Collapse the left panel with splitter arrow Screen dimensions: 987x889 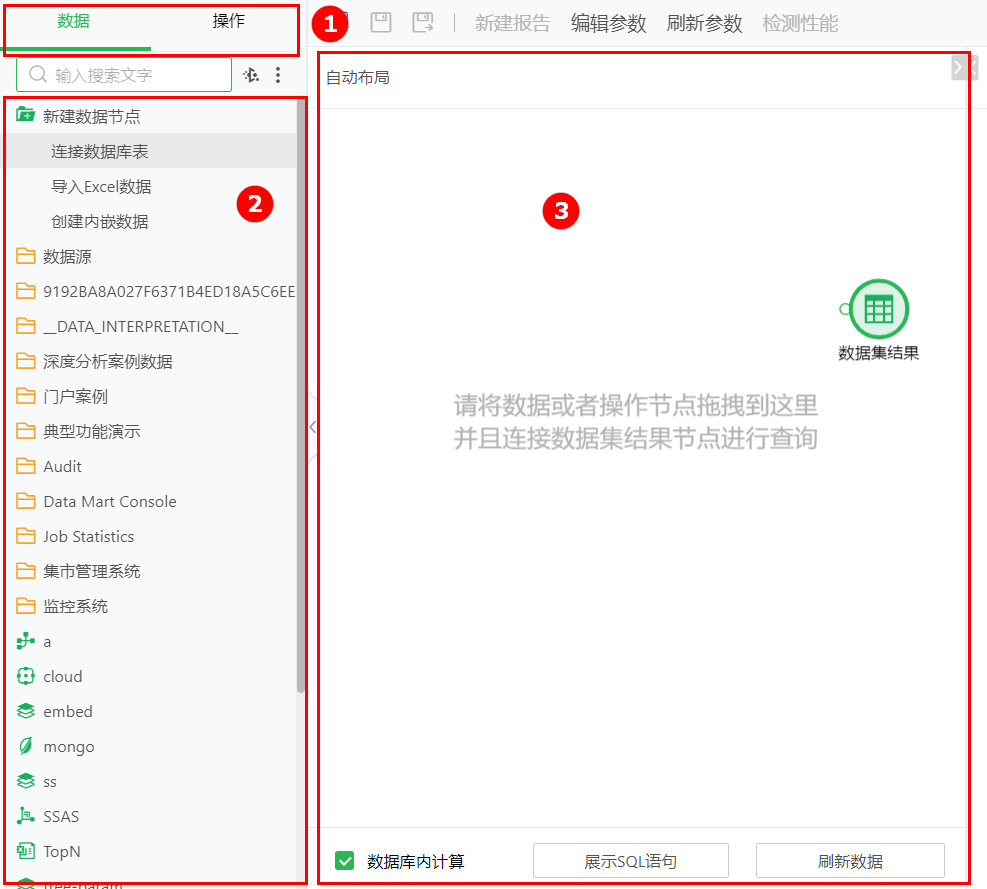pos(312,427)
